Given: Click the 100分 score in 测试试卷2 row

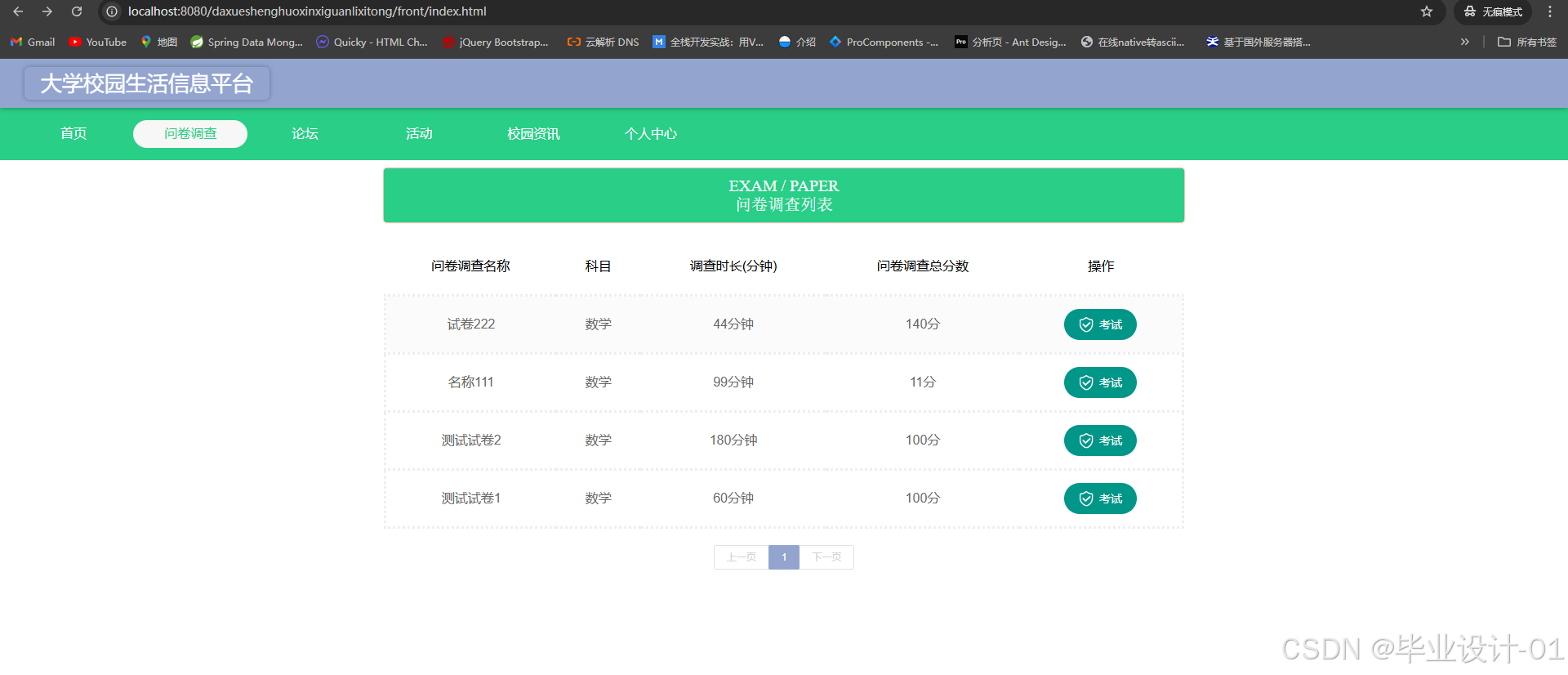Looking at the screenshot, I should coord(923,440).
